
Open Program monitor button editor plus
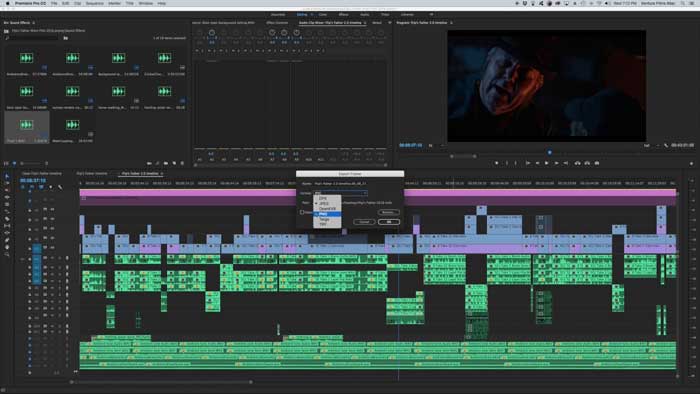pyautogui.click(x=691, y=163)
